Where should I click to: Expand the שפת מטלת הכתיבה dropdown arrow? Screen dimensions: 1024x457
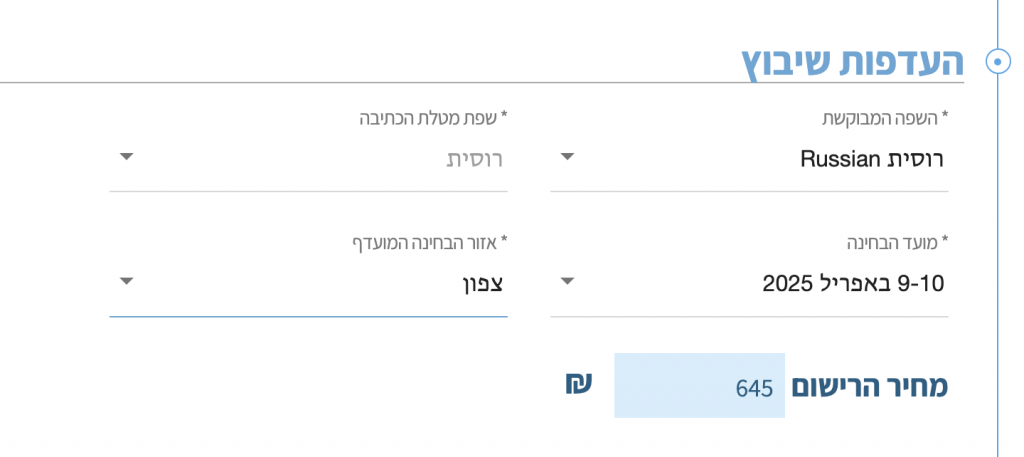(127, 157)
